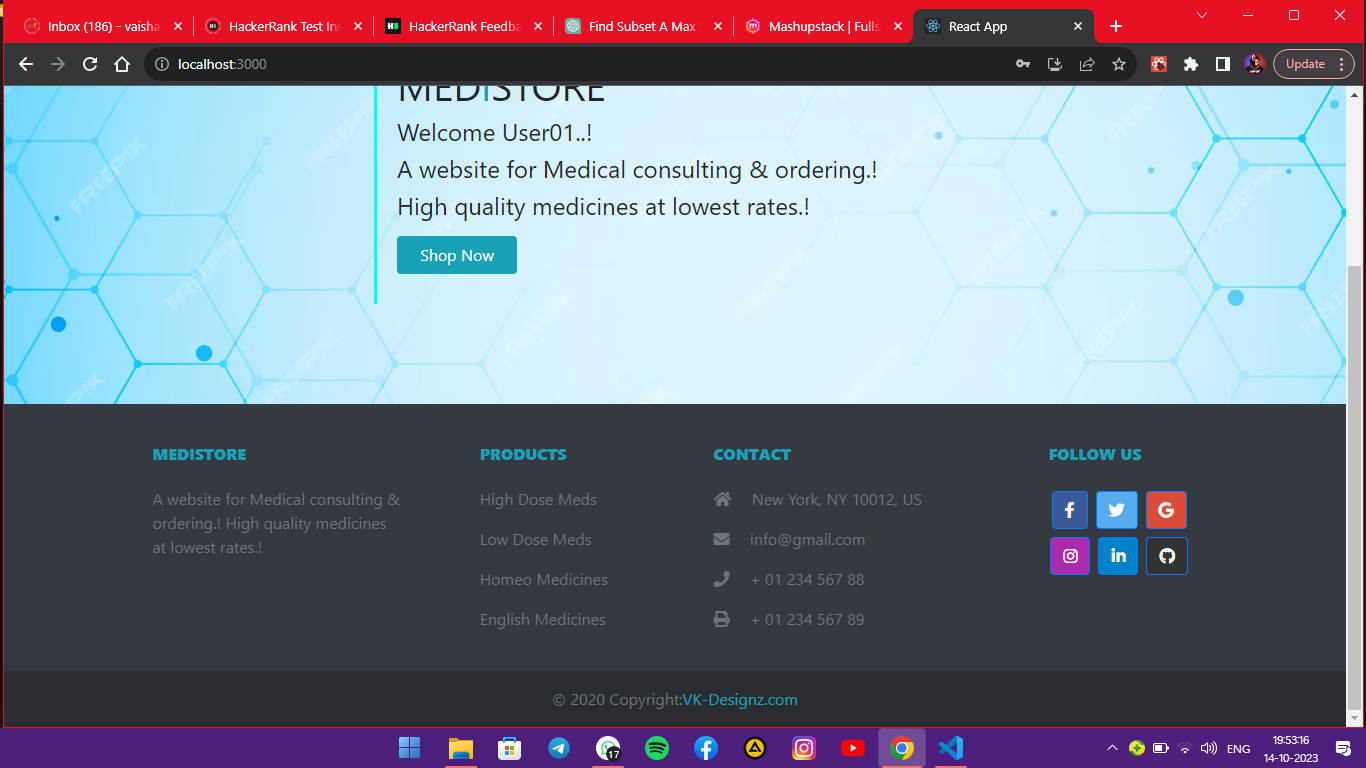The width and height of the screenshot is (1366, 768).
Task: Expand the tab search dropdown chevron
Action: pyautogui.click(x=1202, y=15)
